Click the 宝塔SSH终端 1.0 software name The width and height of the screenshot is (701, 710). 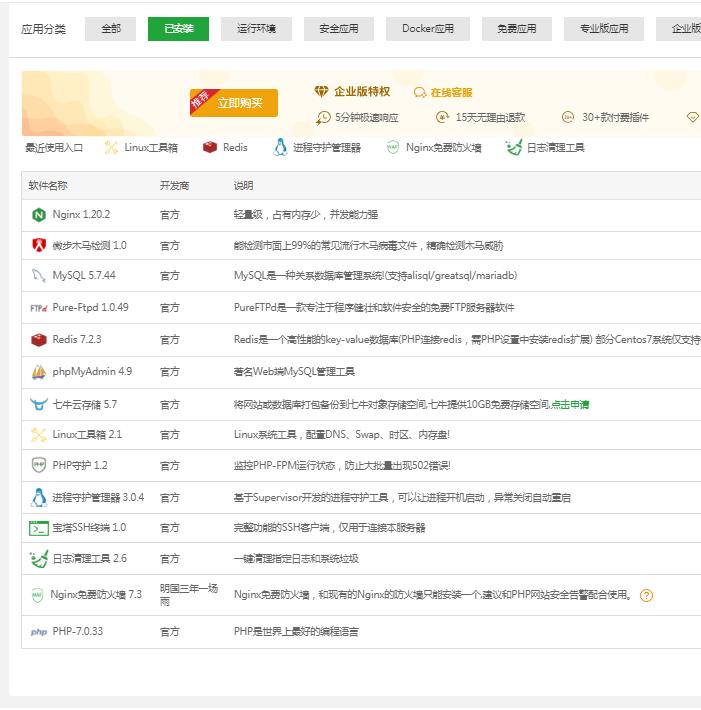tap(89, 528)
